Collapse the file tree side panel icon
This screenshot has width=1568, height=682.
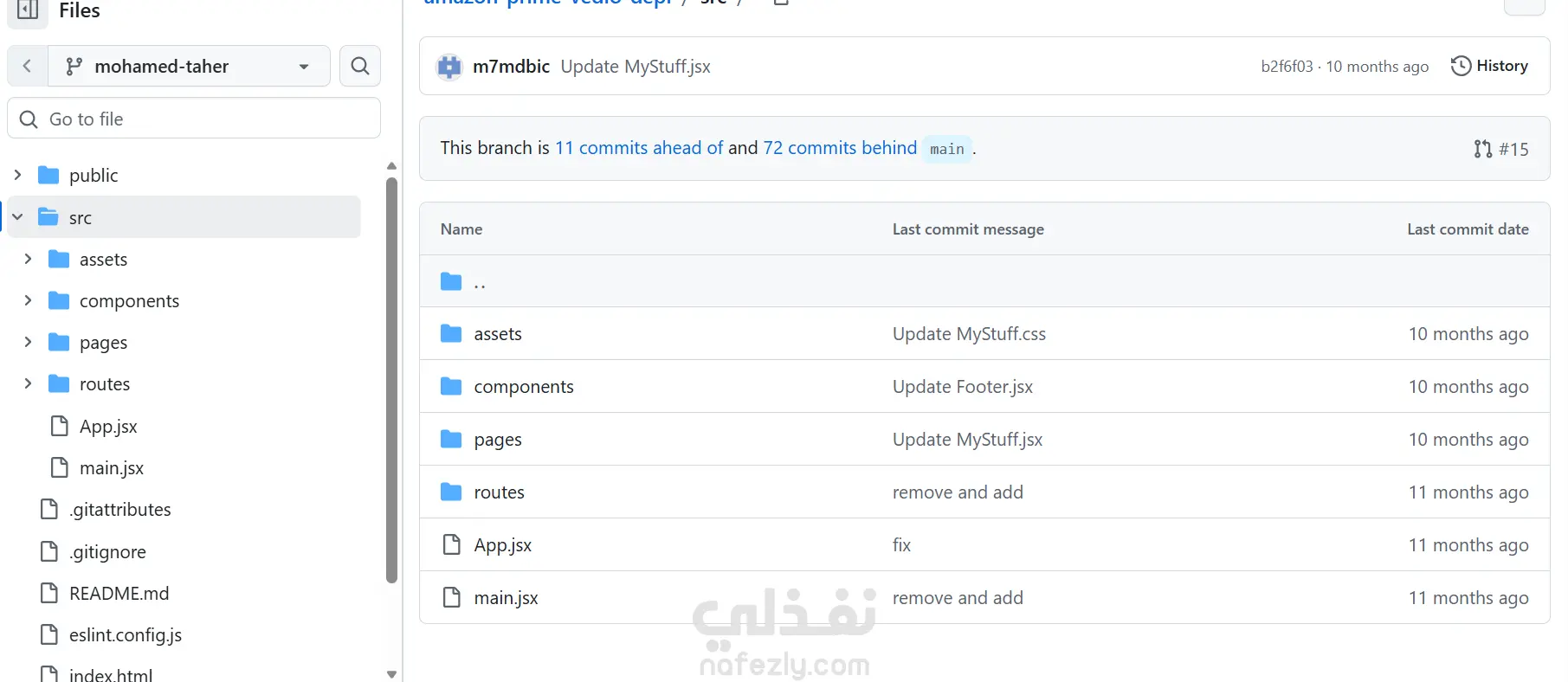tap(28, 10)
